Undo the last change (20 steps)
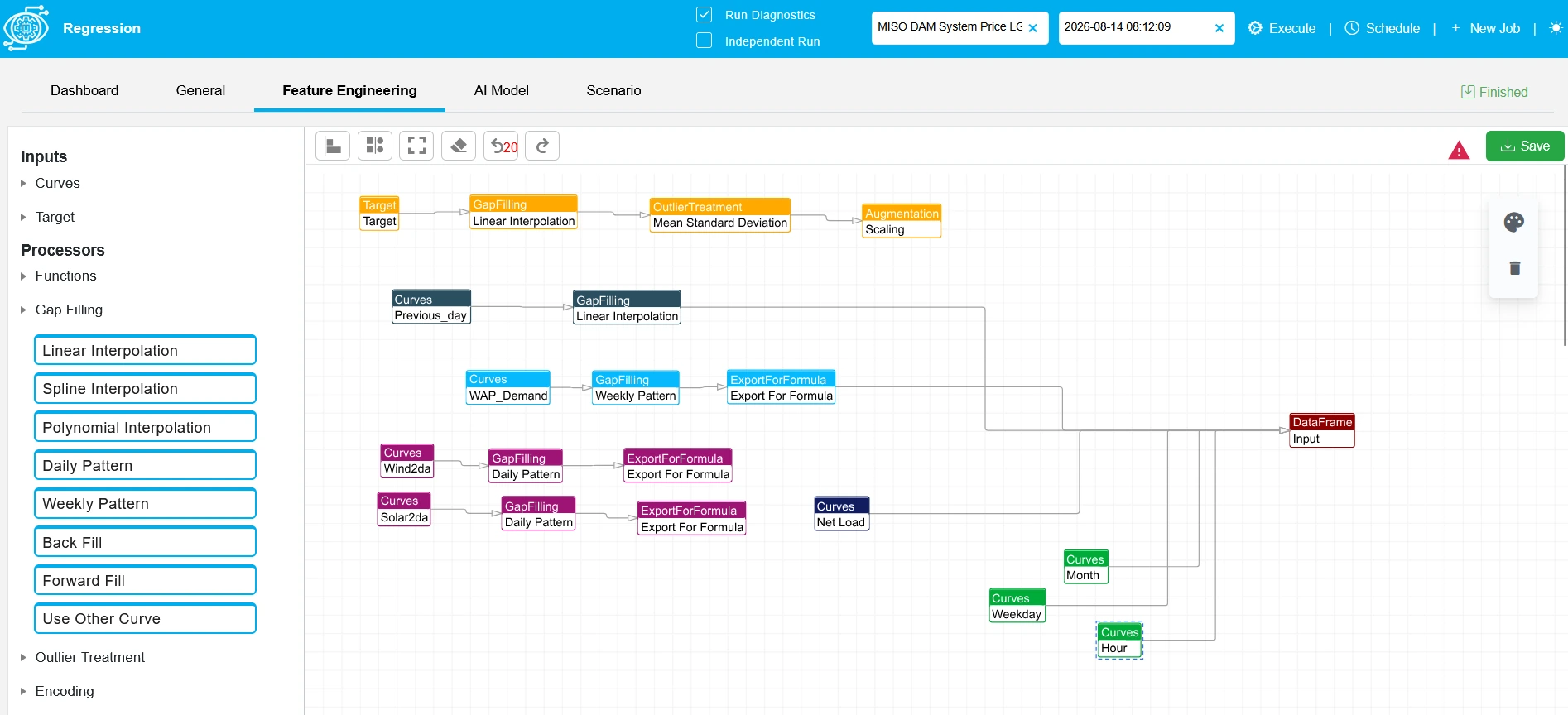 [x=501, y=146]
